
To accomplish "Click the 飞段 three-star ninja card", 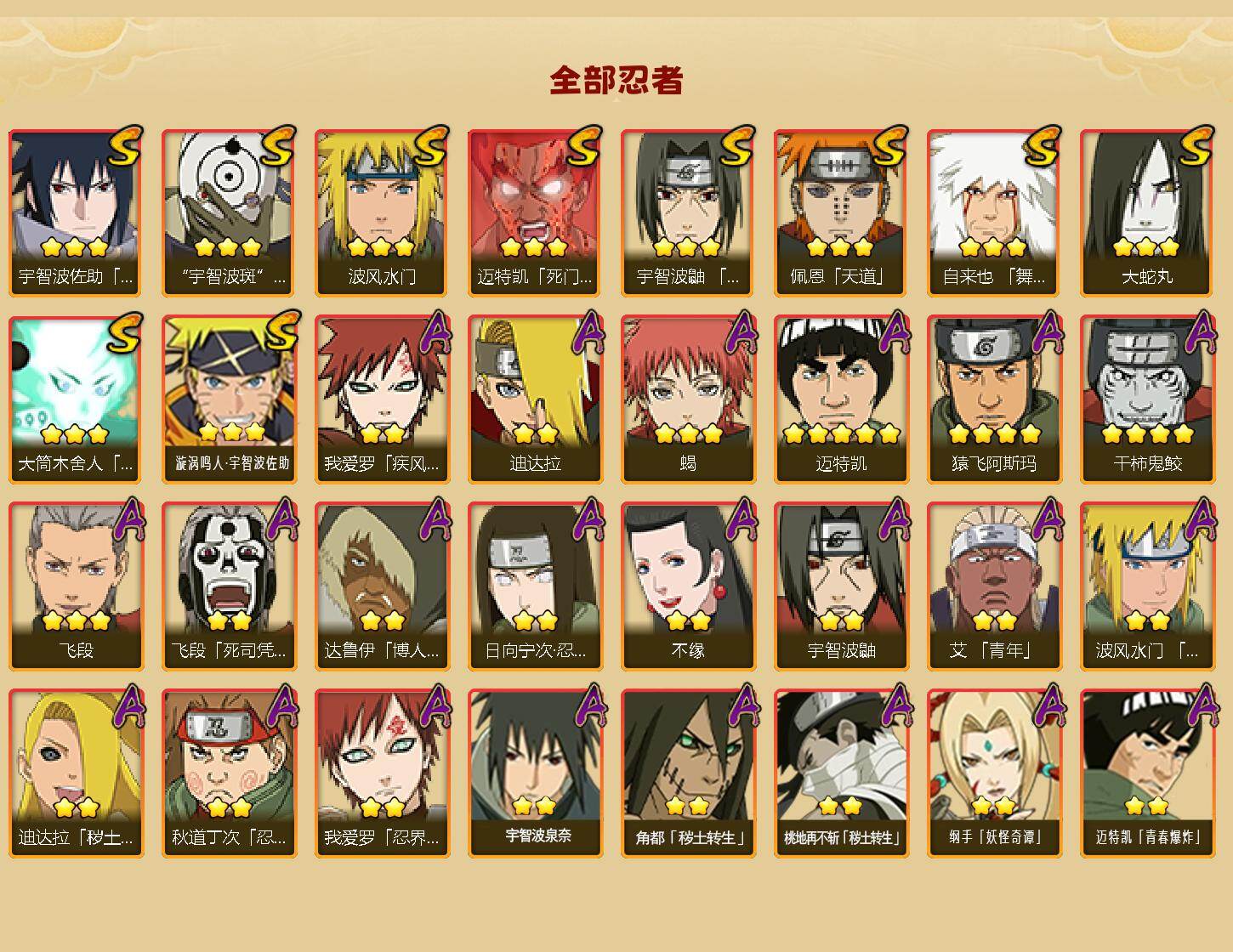I will [76, 586].
